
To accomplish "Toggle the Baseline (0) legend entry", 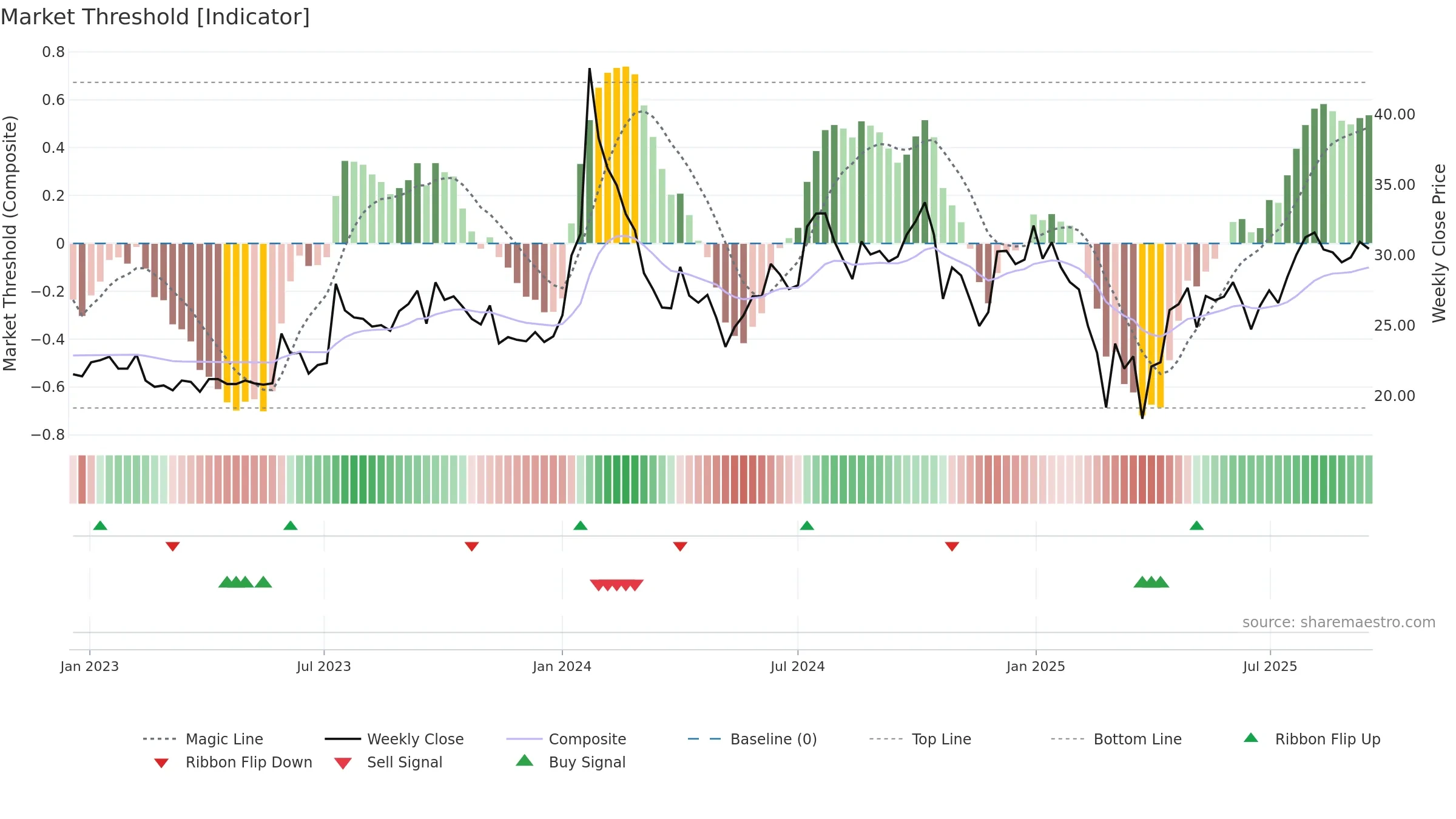I will click(752, 739).
